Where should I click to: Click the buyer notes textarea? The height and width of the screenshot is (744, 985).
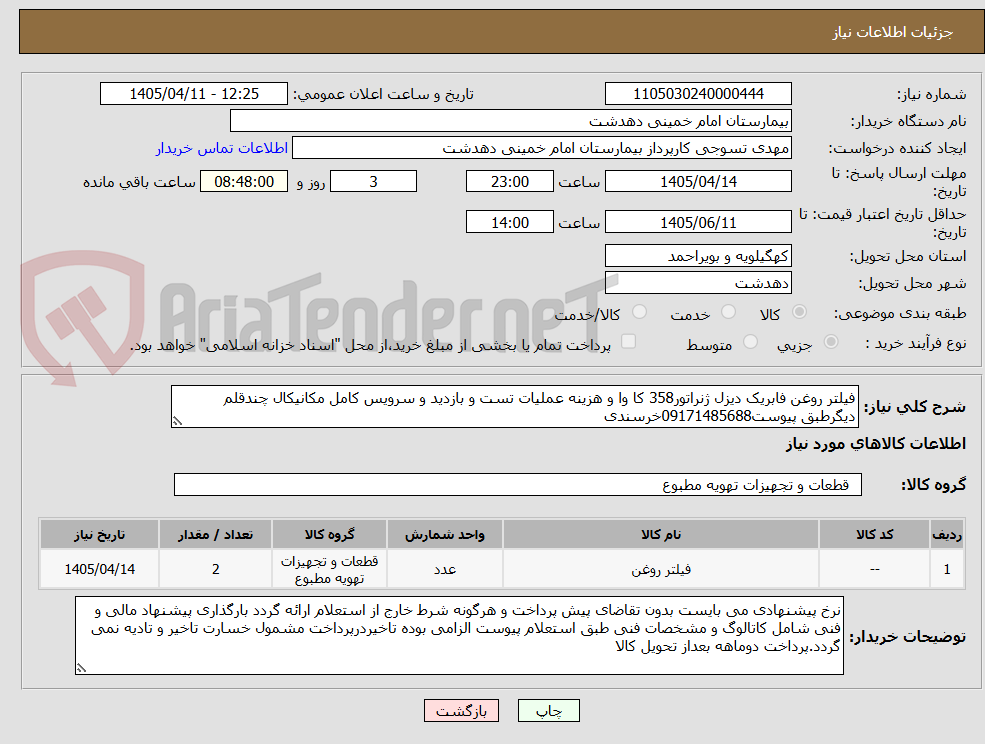[x=459, y=635]
